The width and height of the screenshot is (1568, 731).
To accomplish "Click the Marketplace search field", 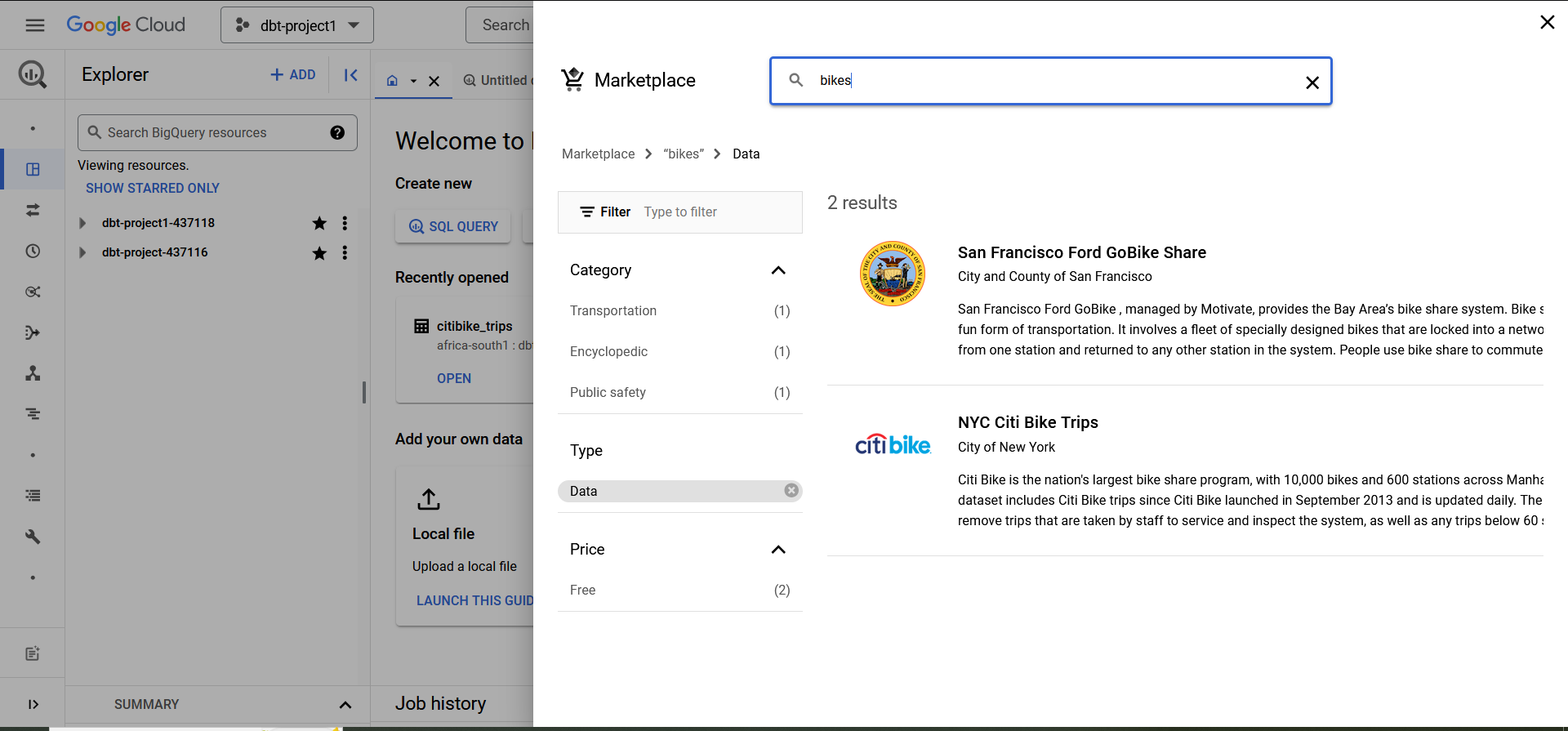I will (x=1051, y=81).
